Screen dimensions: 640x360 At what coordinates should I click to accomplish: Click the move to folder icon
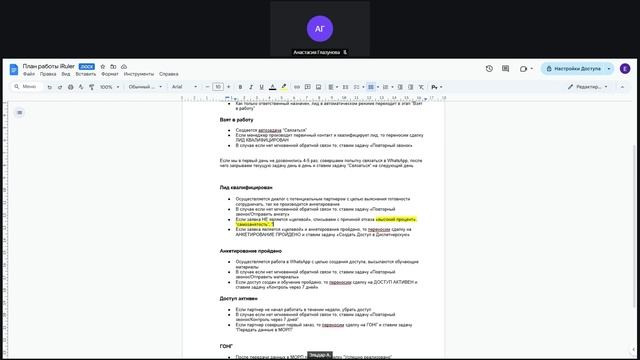tap(113, 67)
